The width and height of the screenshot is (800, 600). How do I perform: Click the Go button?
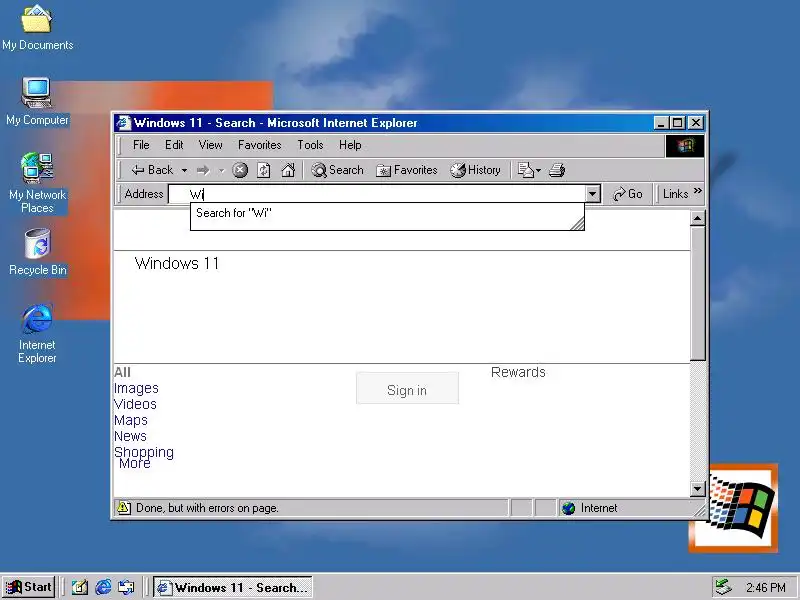[628, 194]
